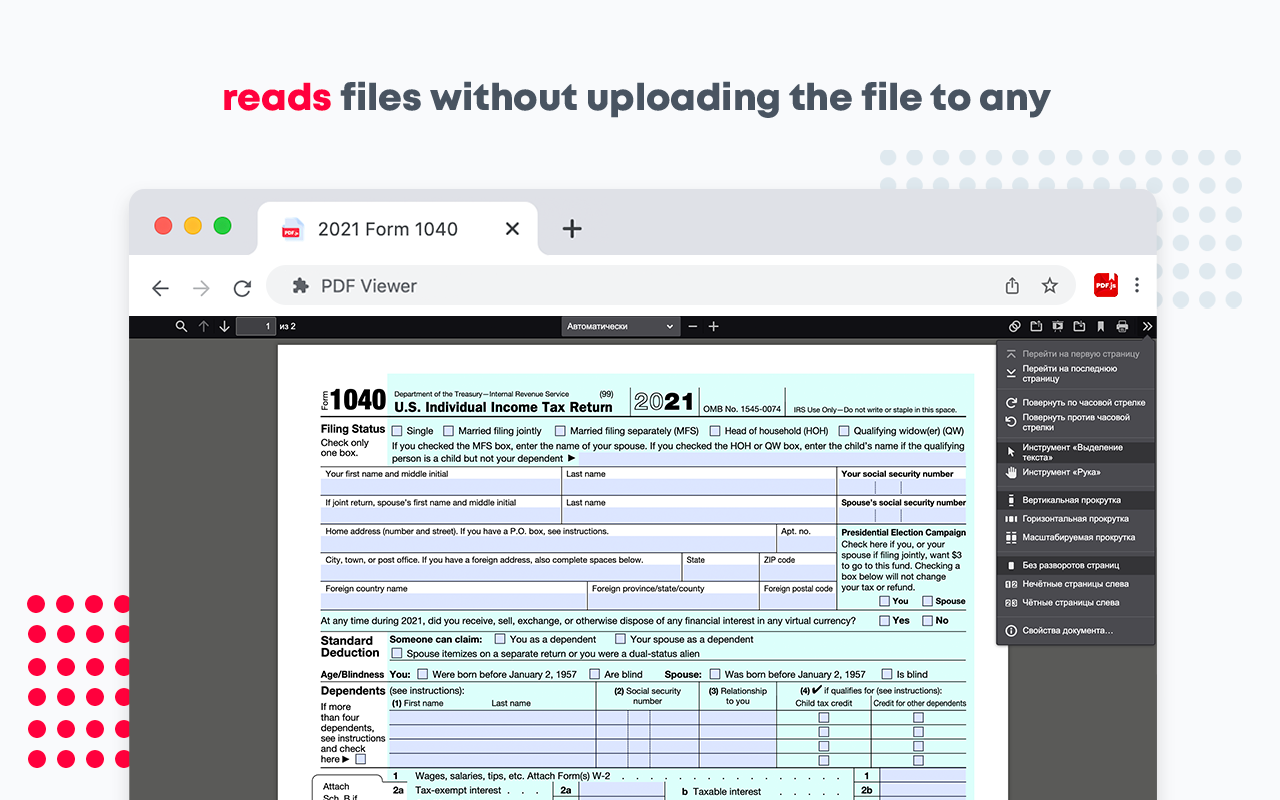1280x800 pixels.
Task: Go to the next page with the down arrow
Action: pyautogui.click(x=224, y=326)
